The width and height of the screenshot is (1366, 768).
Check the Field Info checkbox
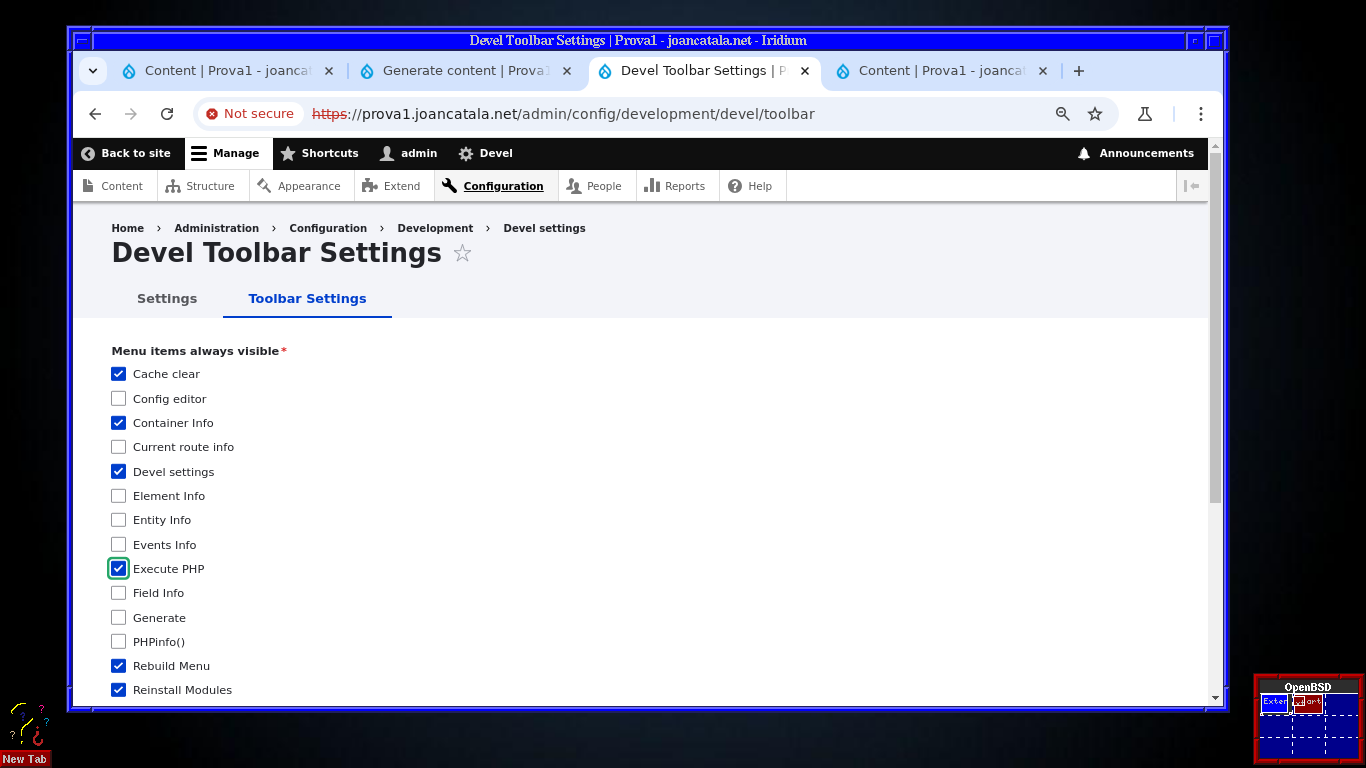tap(118, 593)
